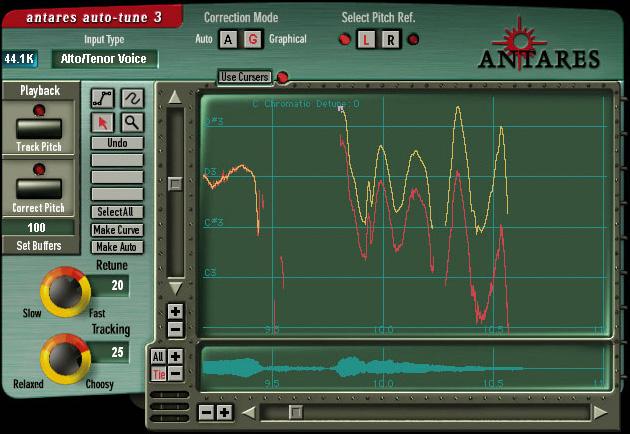Click the Correct Pitch red indicator light
This screenshot has width=630, height=434.
tap(39, 169)
